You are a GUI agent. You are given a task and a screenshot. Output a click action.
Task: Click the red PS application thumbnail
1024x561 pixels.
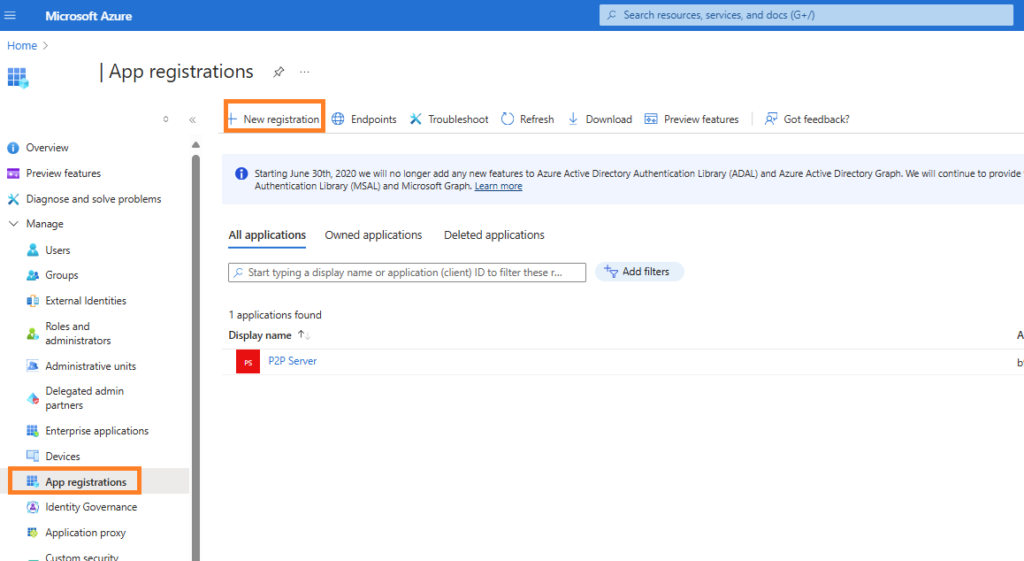(248, 362)
